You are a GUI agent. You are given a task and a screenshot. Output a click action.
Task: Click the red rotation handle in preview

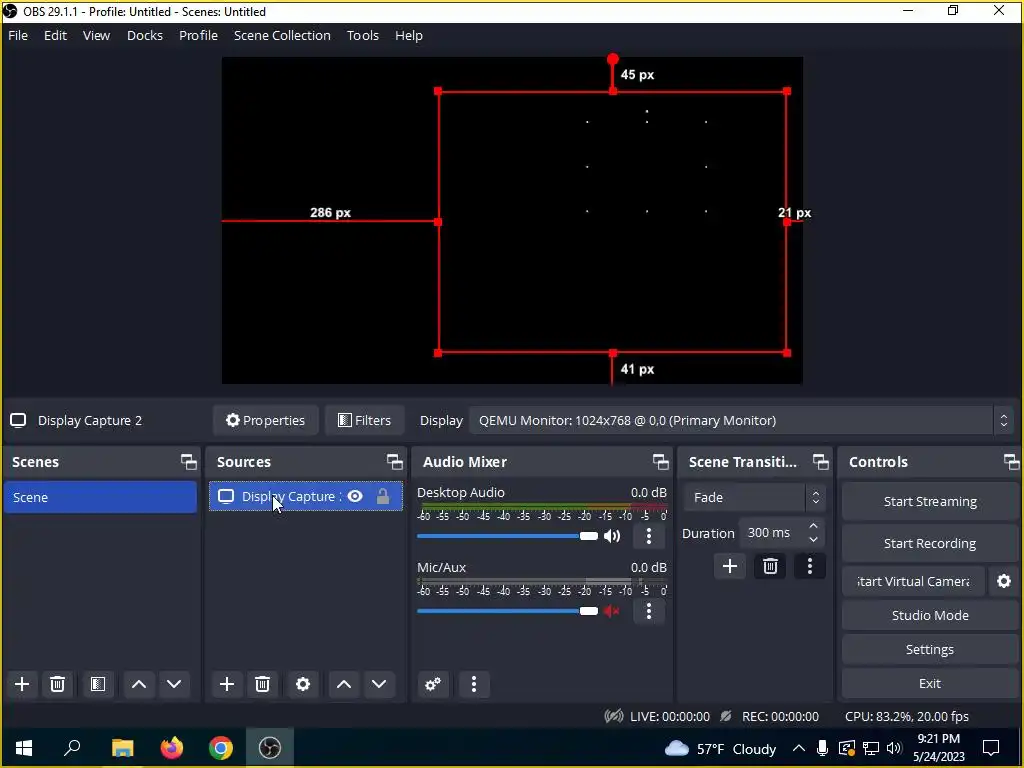point(613,59)
